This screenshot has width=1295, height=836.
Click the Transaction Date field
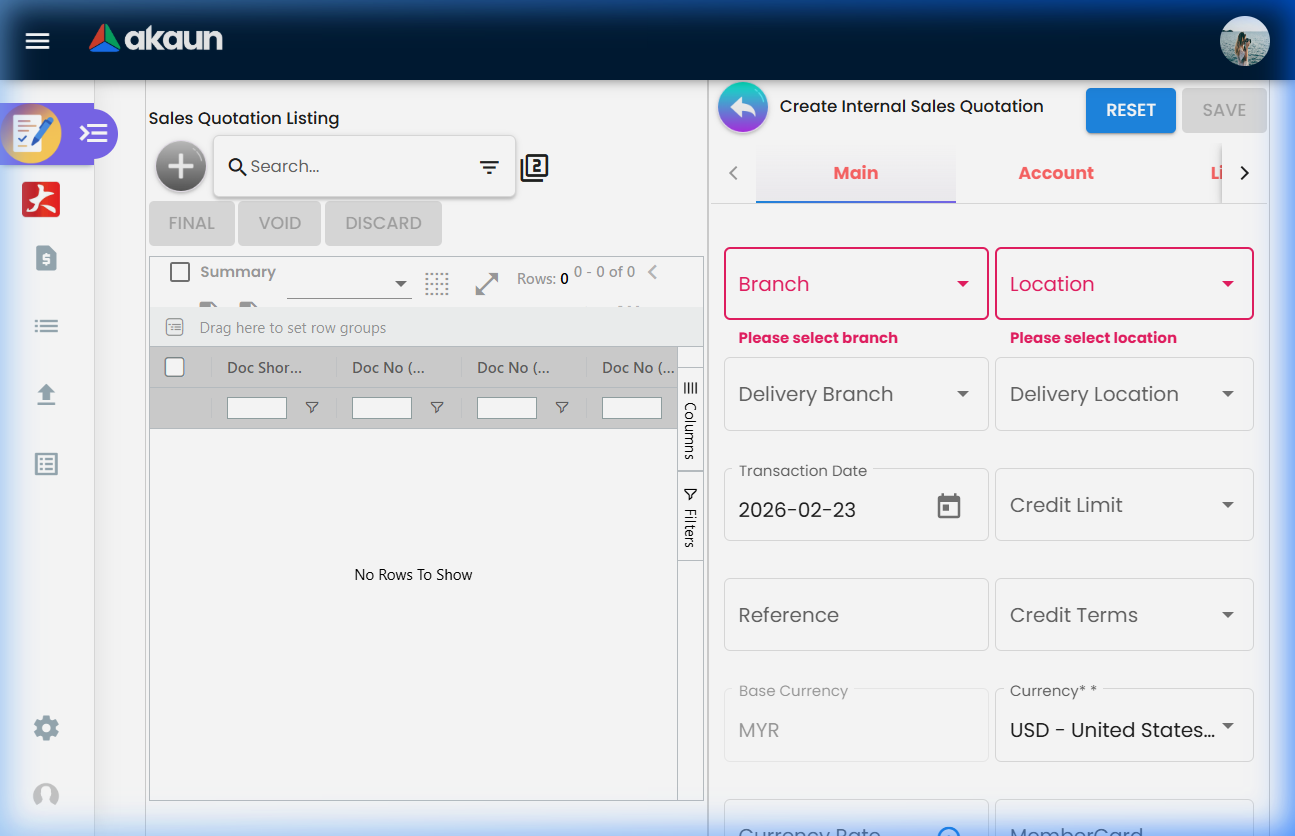[x=855, y=504]
